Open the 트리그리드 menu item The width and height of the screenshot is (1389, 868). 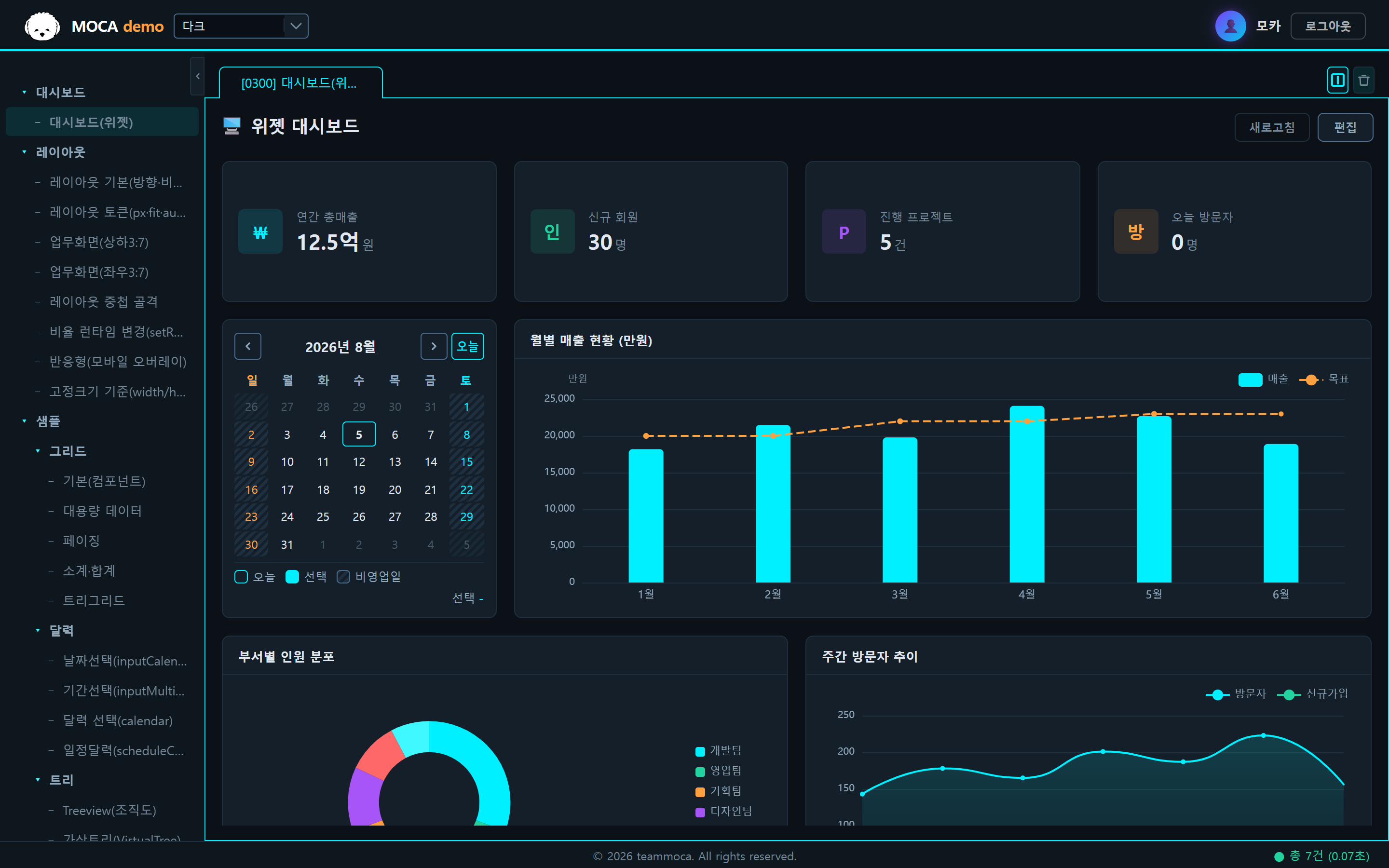94,600
